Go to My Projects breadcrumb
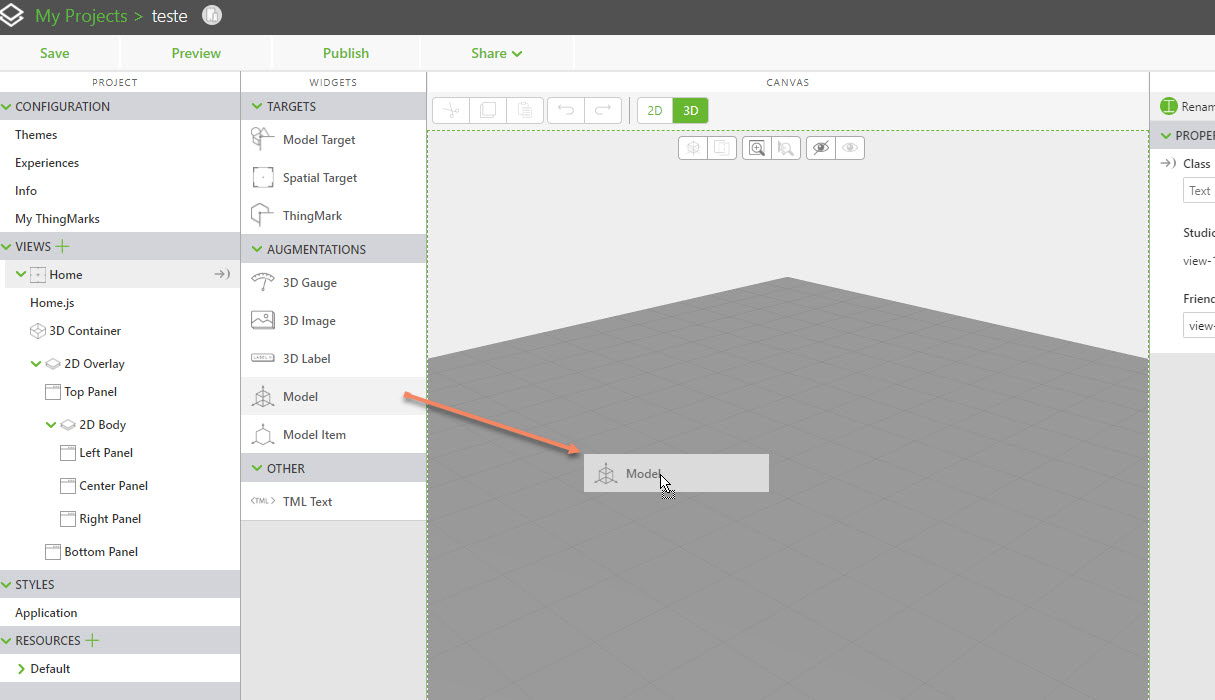Viewport: 1215px width, 700px height. tap(80, 16)
